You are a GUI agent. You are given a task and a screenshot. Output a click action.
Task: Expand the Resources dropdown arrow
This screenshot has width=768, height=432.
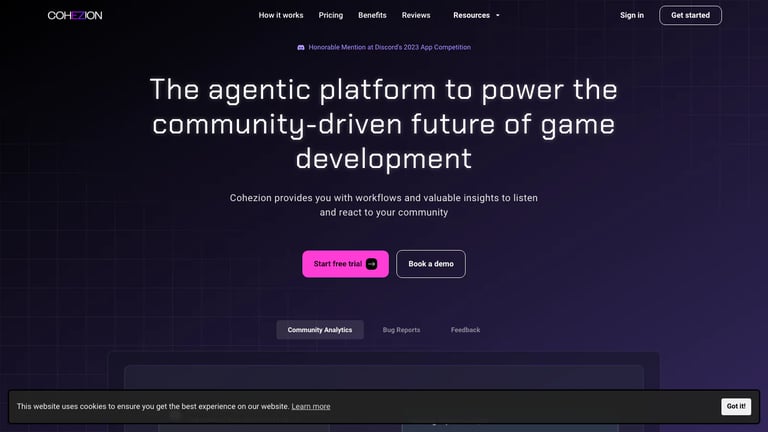[498, 16]
